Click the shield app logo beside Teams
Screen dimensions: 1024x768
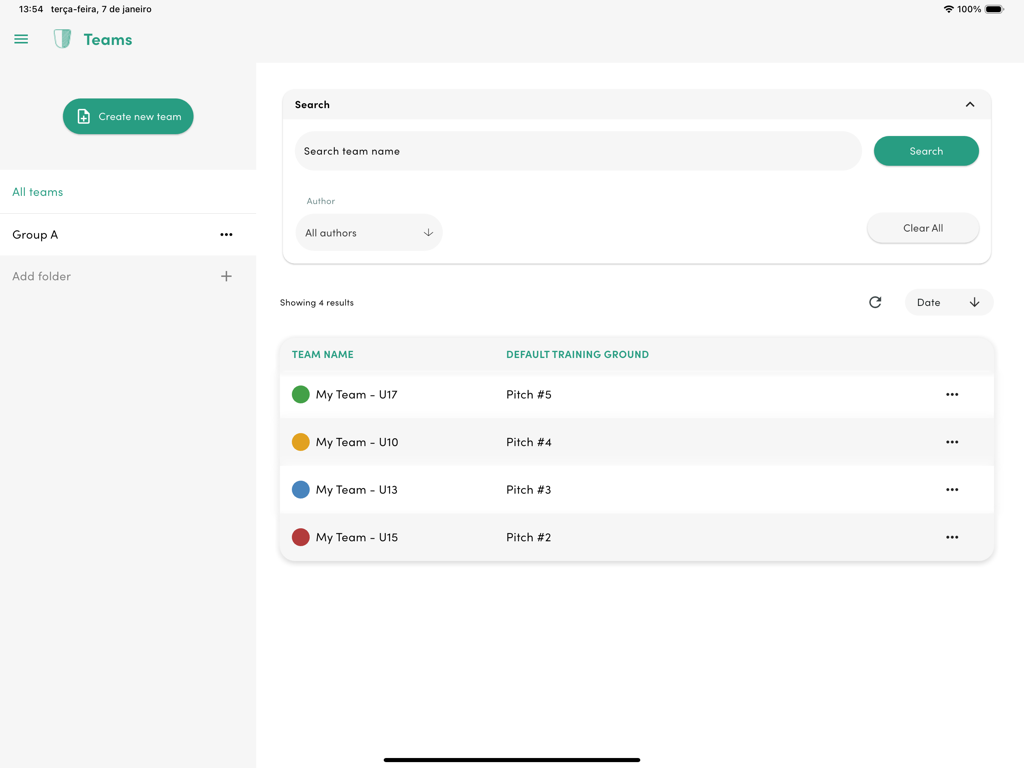pos(62,38)
